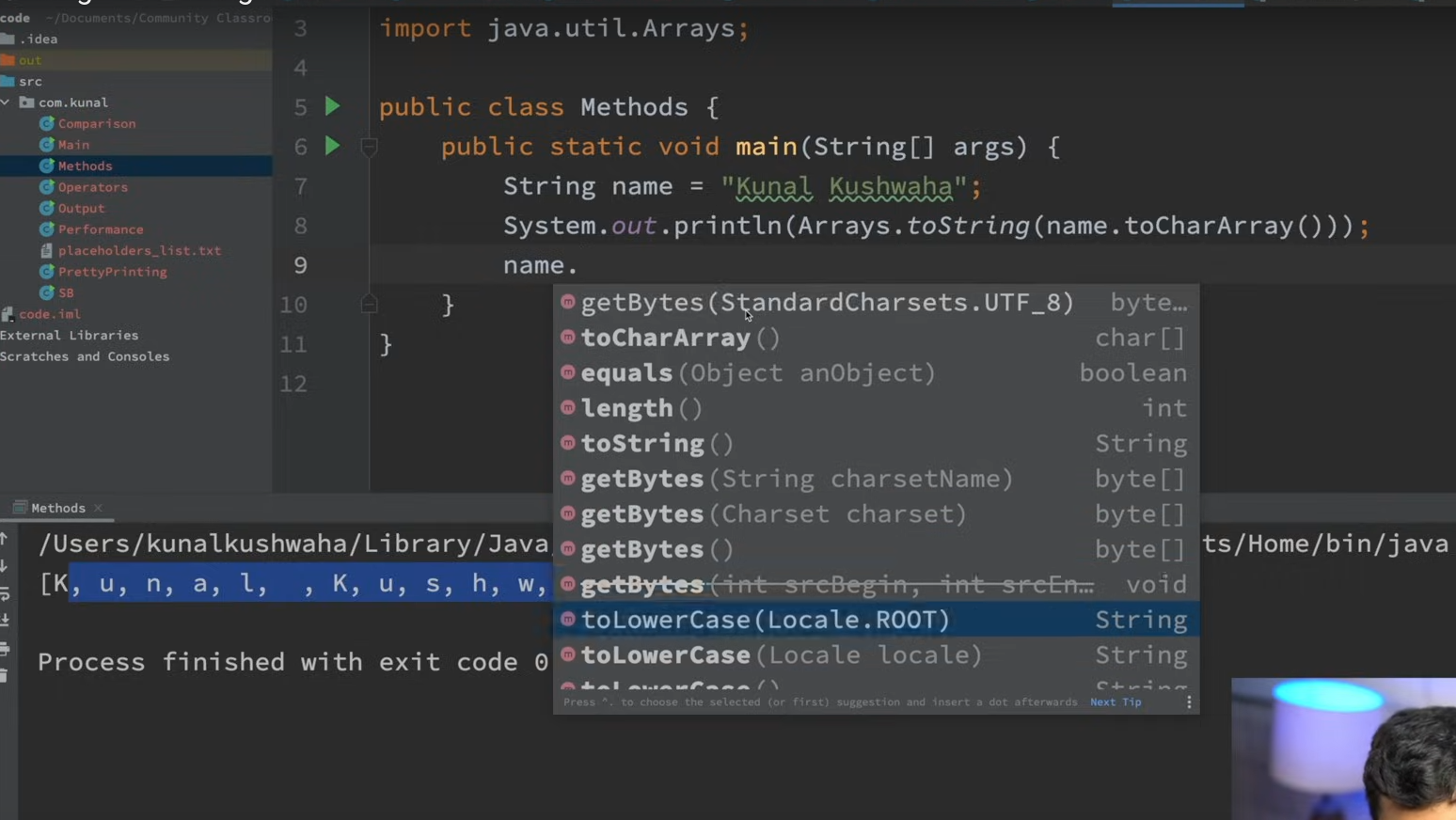Click the scroll-down arrow in Run console toolbar

pos(5,566)
